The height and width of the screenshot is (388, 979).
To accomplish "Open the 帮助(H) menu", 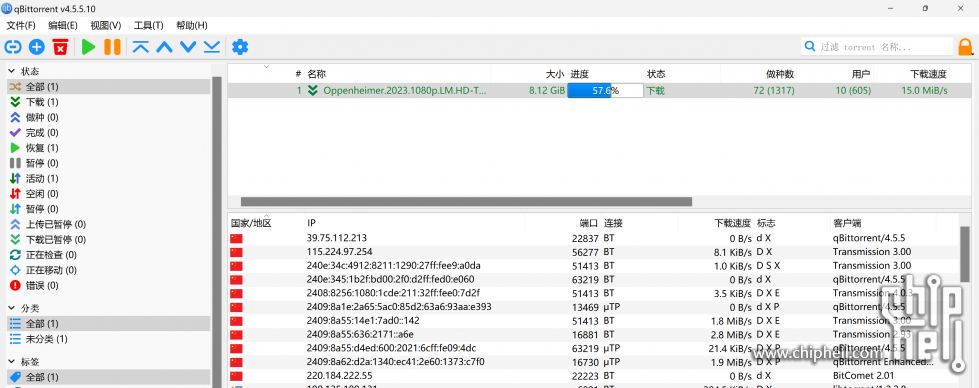I will coord(192,26).
